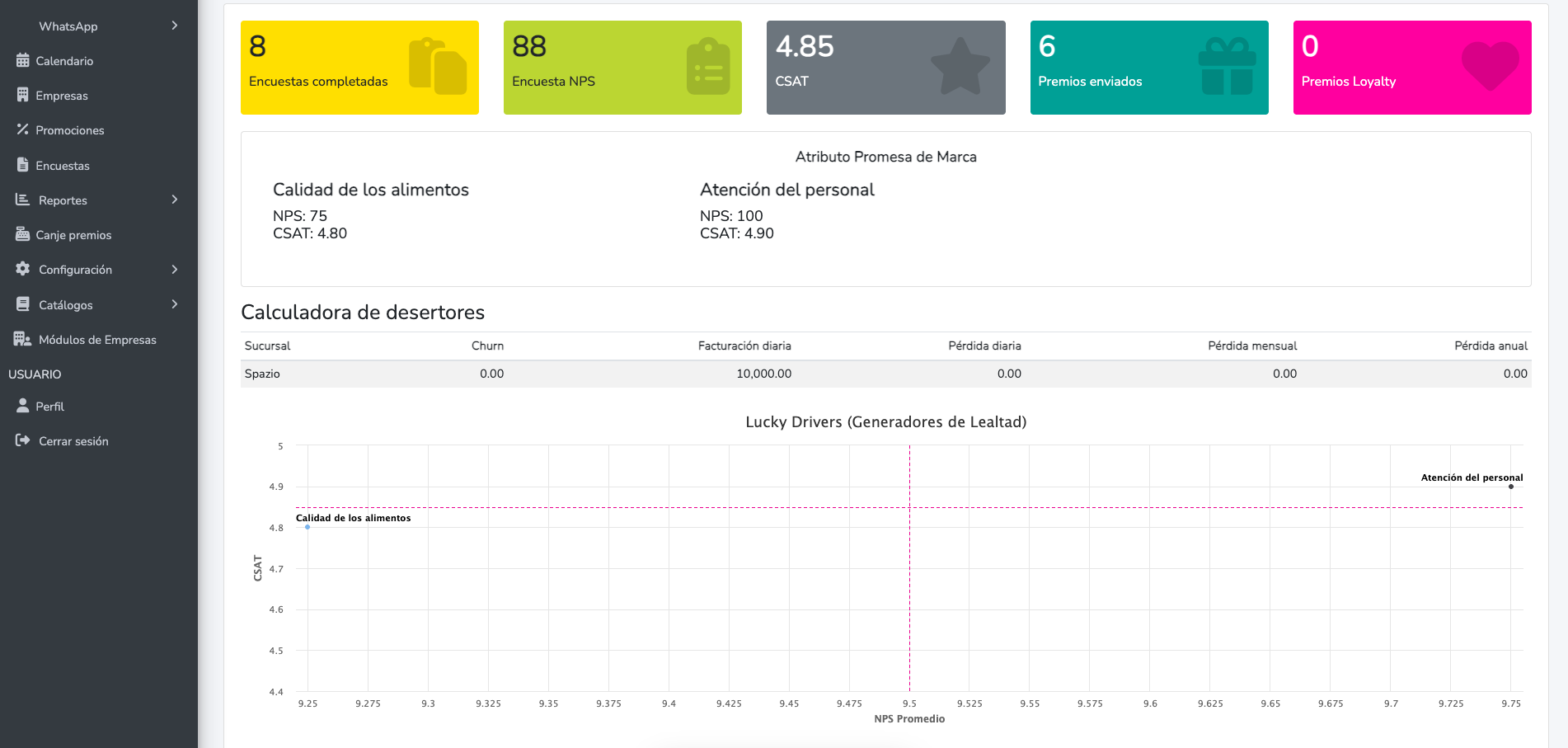Click the Módulos de Empresas icon
1568x748 pixels.
(22, 339)
